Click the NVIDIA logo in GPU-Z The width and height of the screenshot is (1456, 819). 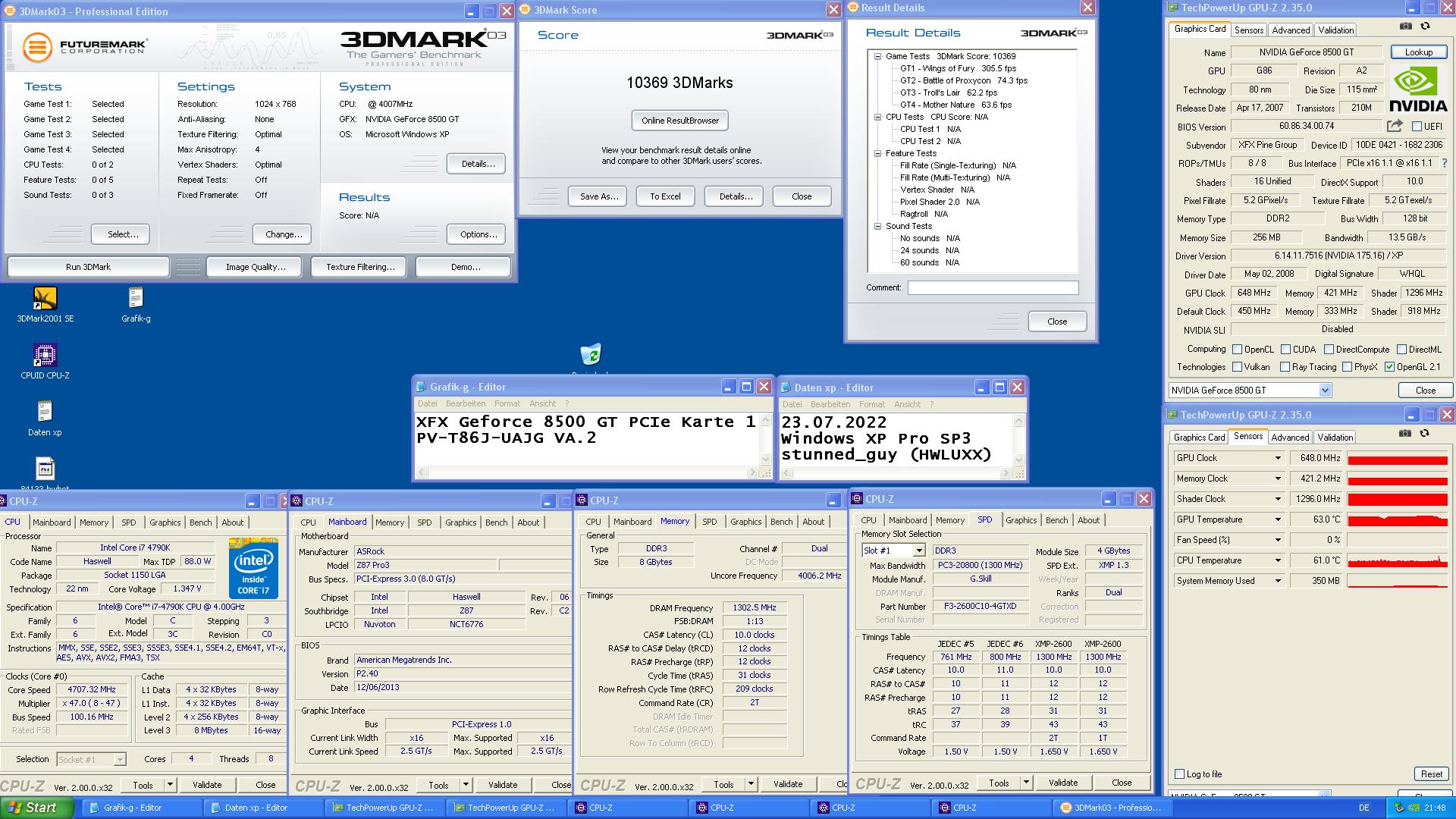tap(1418, 90)
